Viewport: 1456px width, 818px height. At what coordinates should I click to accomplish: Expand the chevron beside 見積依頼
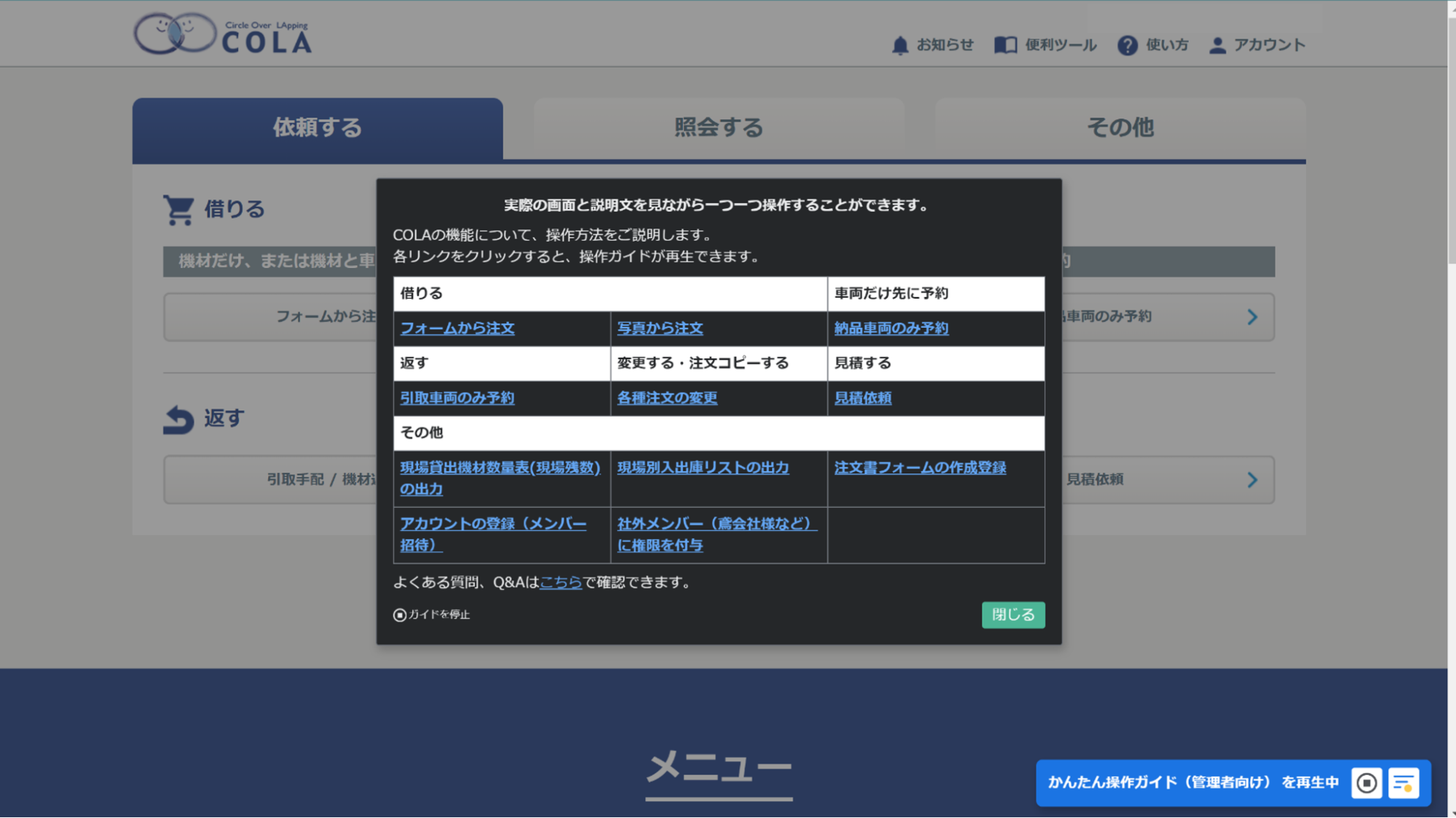point(1252,479)
